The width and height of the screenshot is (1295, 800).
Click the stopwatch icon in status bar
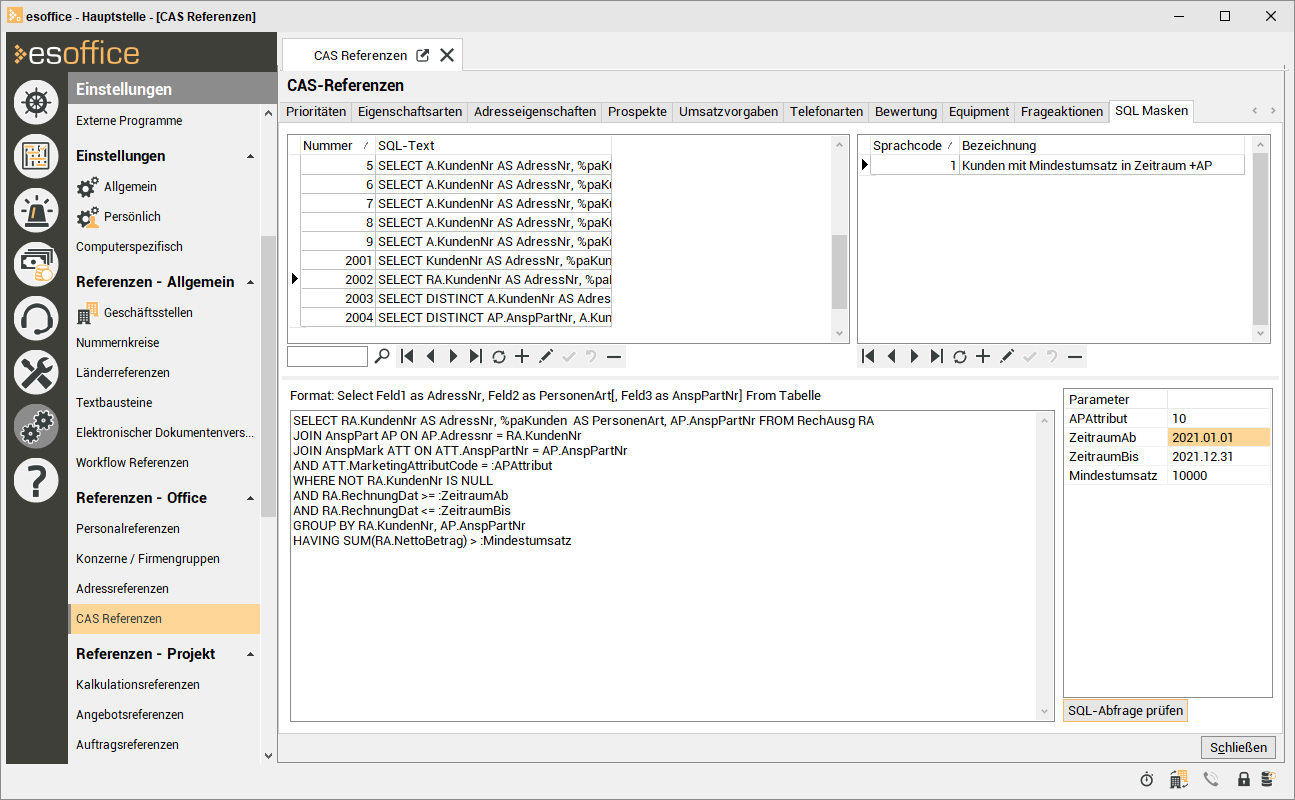pyautogui.click(x=1147, y=779)
